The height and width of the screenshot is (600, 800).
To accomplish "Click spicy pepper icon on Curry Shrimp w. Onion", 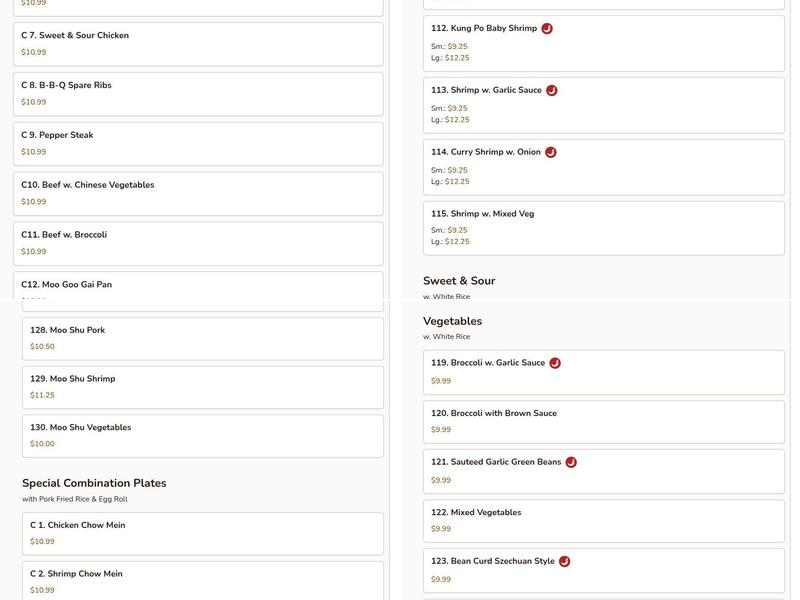I will point(551,153).
